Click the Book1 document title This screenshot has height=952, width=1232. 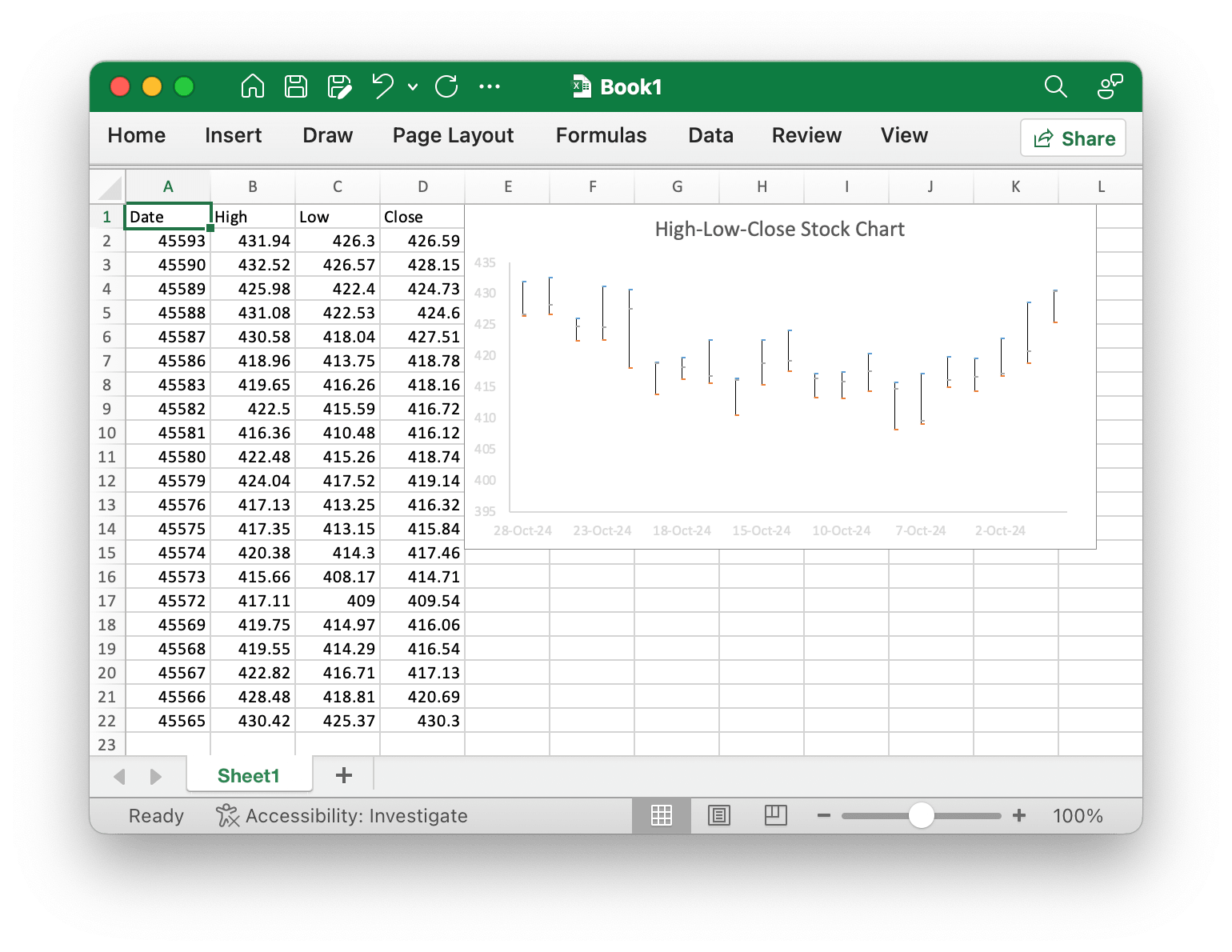click(631, 87)
